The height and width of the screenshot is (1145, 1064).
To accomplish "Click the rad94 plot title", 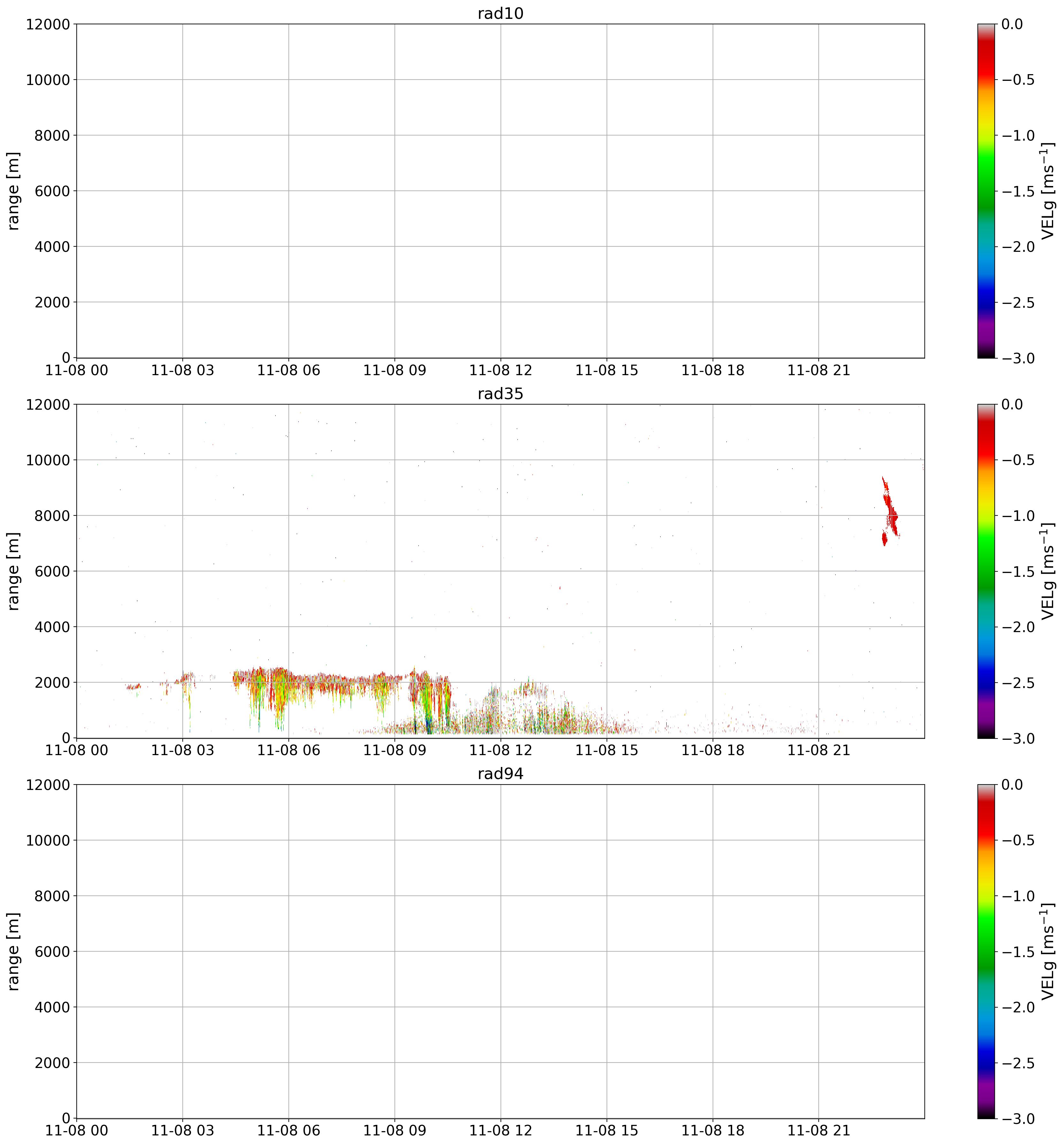I will coord(500,774).
